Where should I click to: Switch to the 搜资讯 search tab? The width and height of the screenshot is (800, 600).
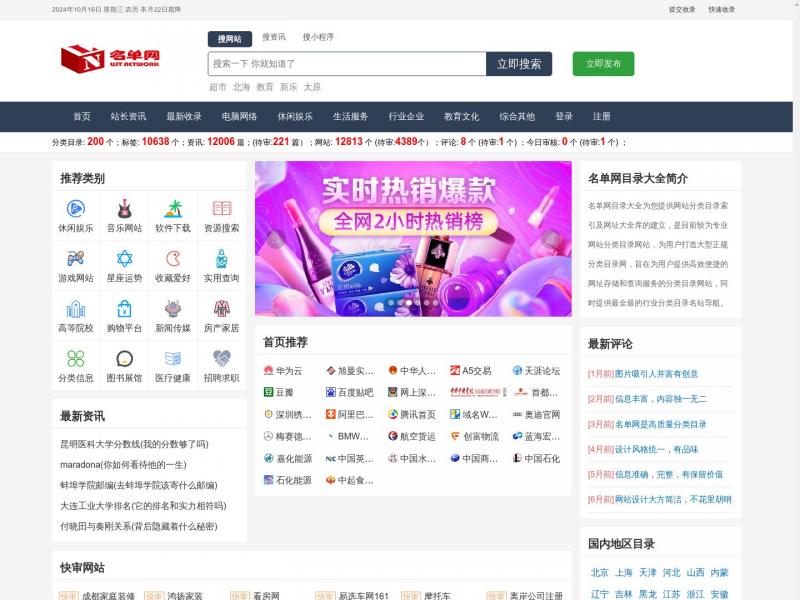[274, 38]
